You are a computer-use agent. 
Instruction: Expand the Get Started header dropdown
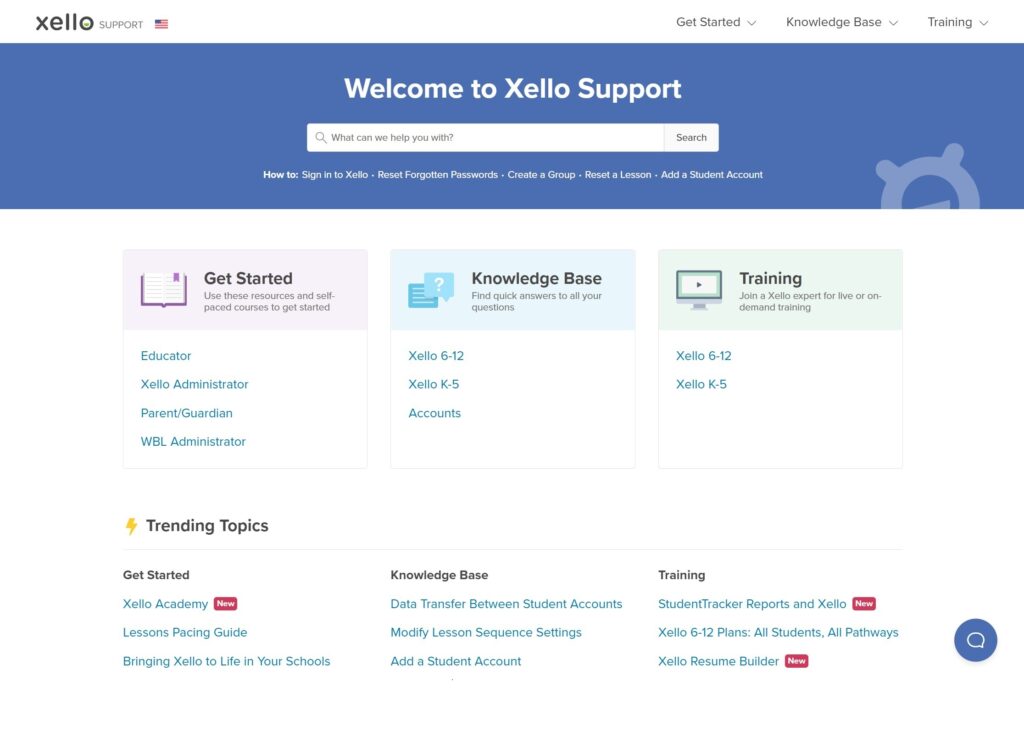click(716, 22)
